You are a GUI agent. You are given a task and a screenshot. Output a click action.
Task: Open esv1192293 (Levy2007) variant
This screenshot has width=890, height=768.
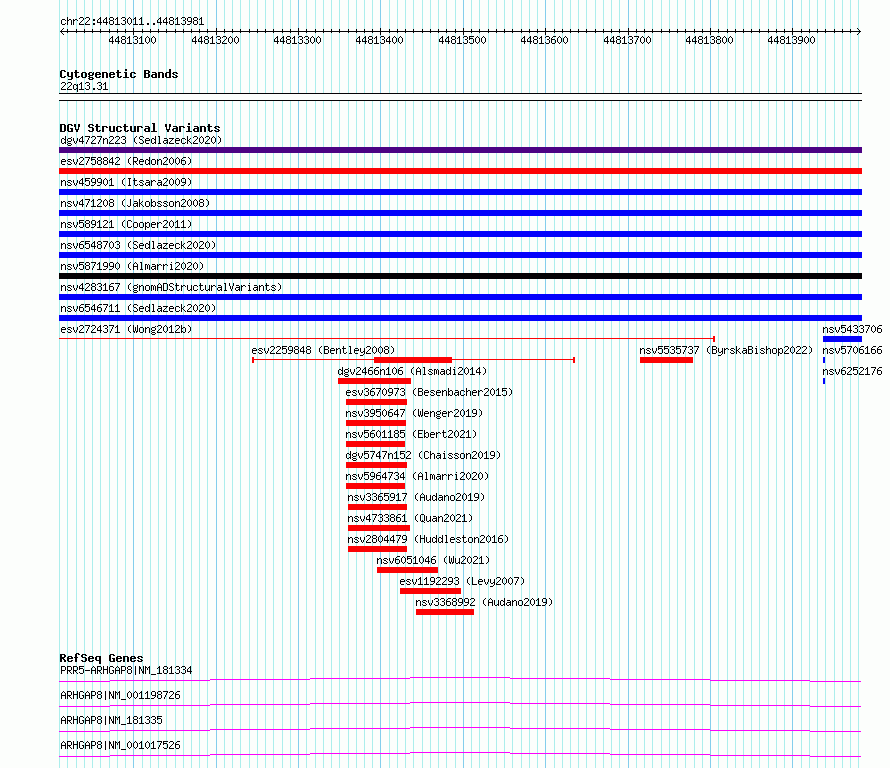462,581
